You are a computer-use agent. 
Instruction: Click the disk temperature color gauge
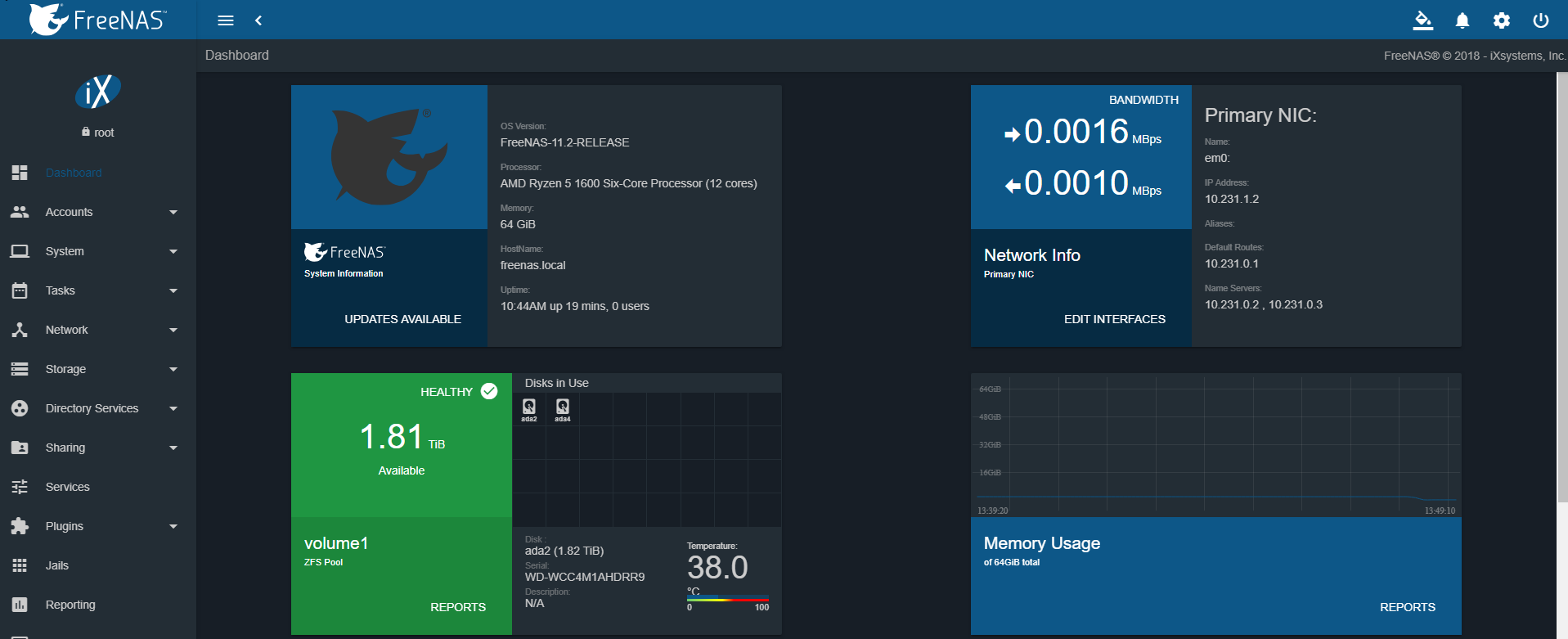point(728,599)
